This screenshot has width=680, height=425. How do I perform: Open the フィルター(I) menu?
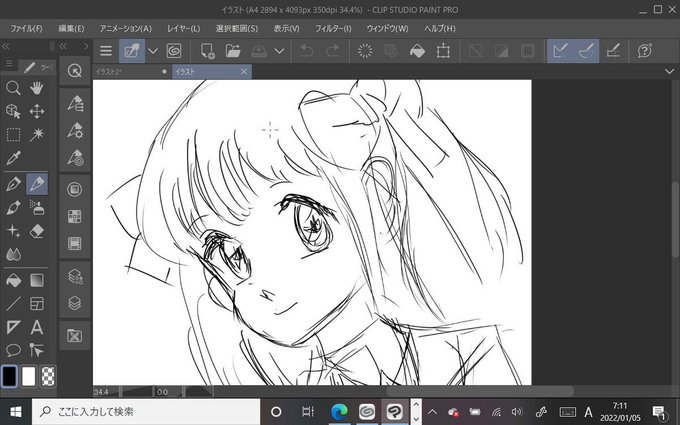tap(333, 29)
